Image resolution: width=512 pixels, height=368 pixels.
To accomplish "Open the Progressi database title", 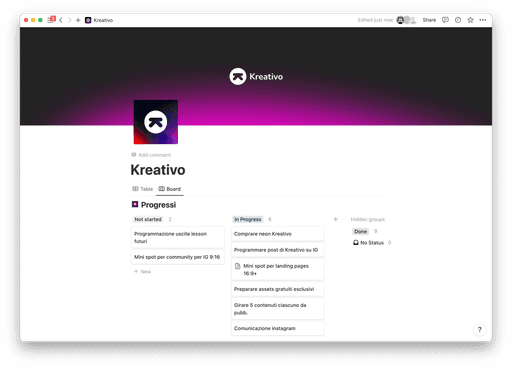I will point(158,205).
